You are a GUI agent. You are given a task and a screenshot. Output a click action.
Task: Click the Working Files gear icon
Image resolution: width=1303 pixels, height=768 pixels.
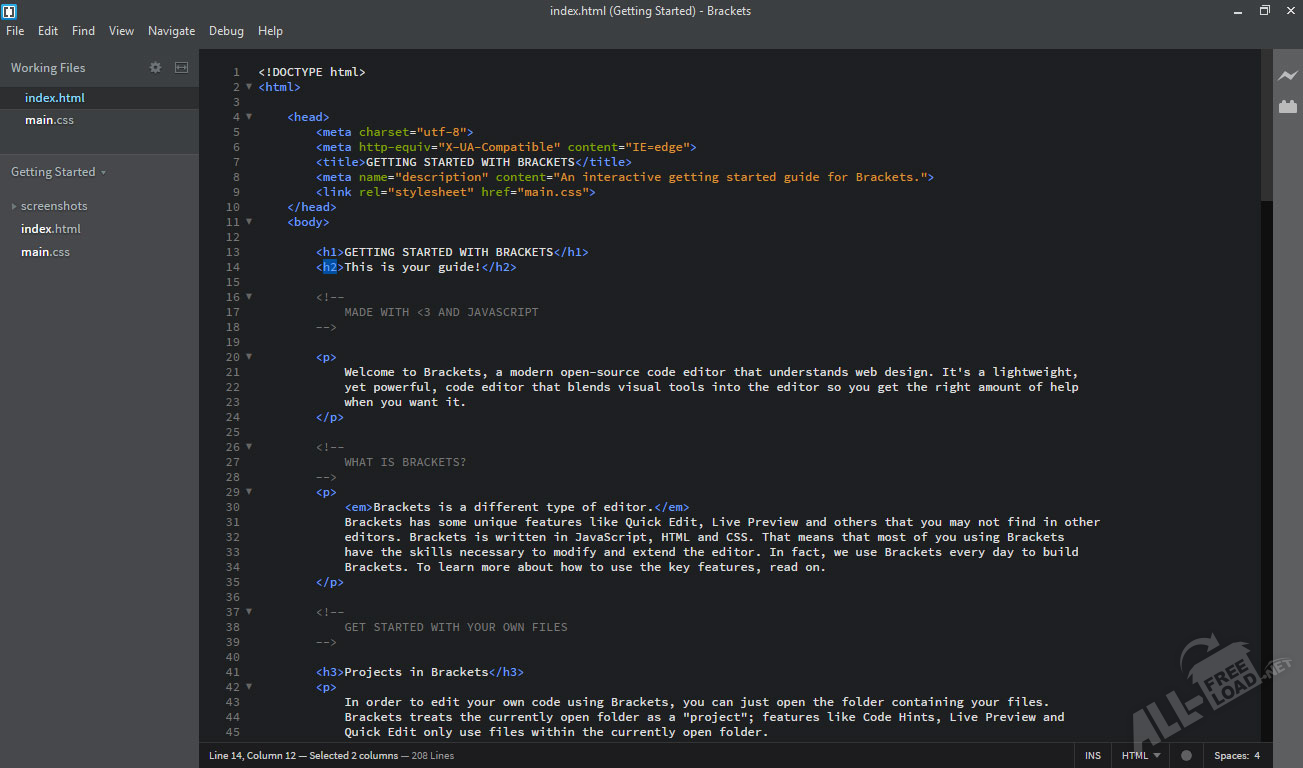[155, 68]
